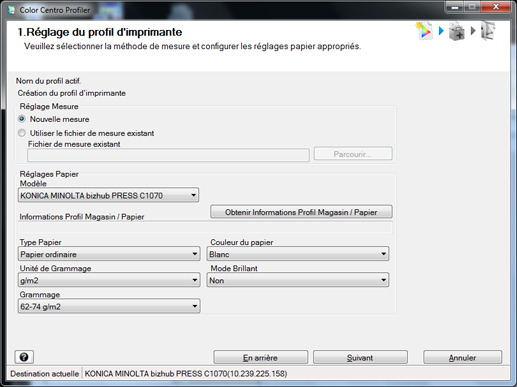Image resolution: width=517 pixels, height=387 pixels.
Task: Open the Modèle dropdown for KONICA MINOLTA
Action: pos(108,195)
